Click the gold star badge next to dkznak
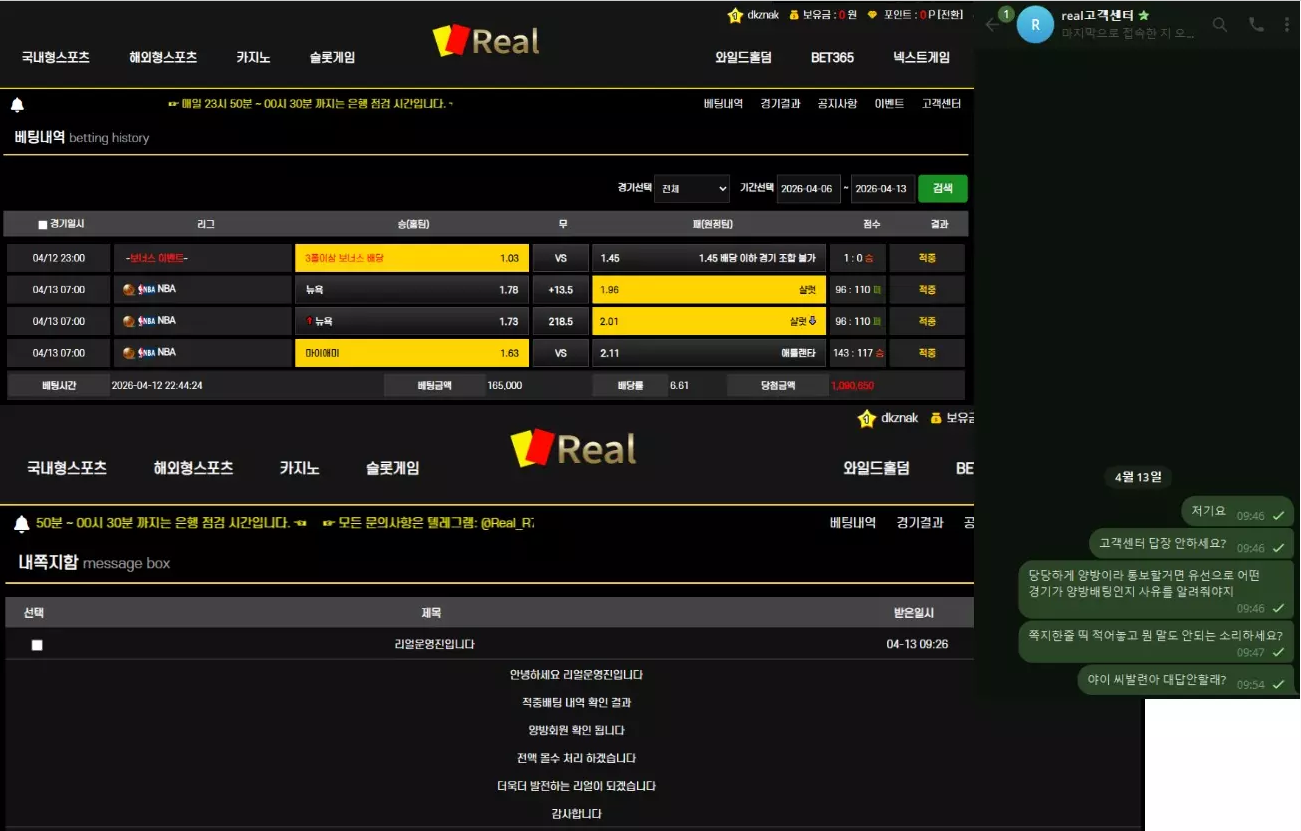Screen dimensions: 1301x831 pos(735,15)
